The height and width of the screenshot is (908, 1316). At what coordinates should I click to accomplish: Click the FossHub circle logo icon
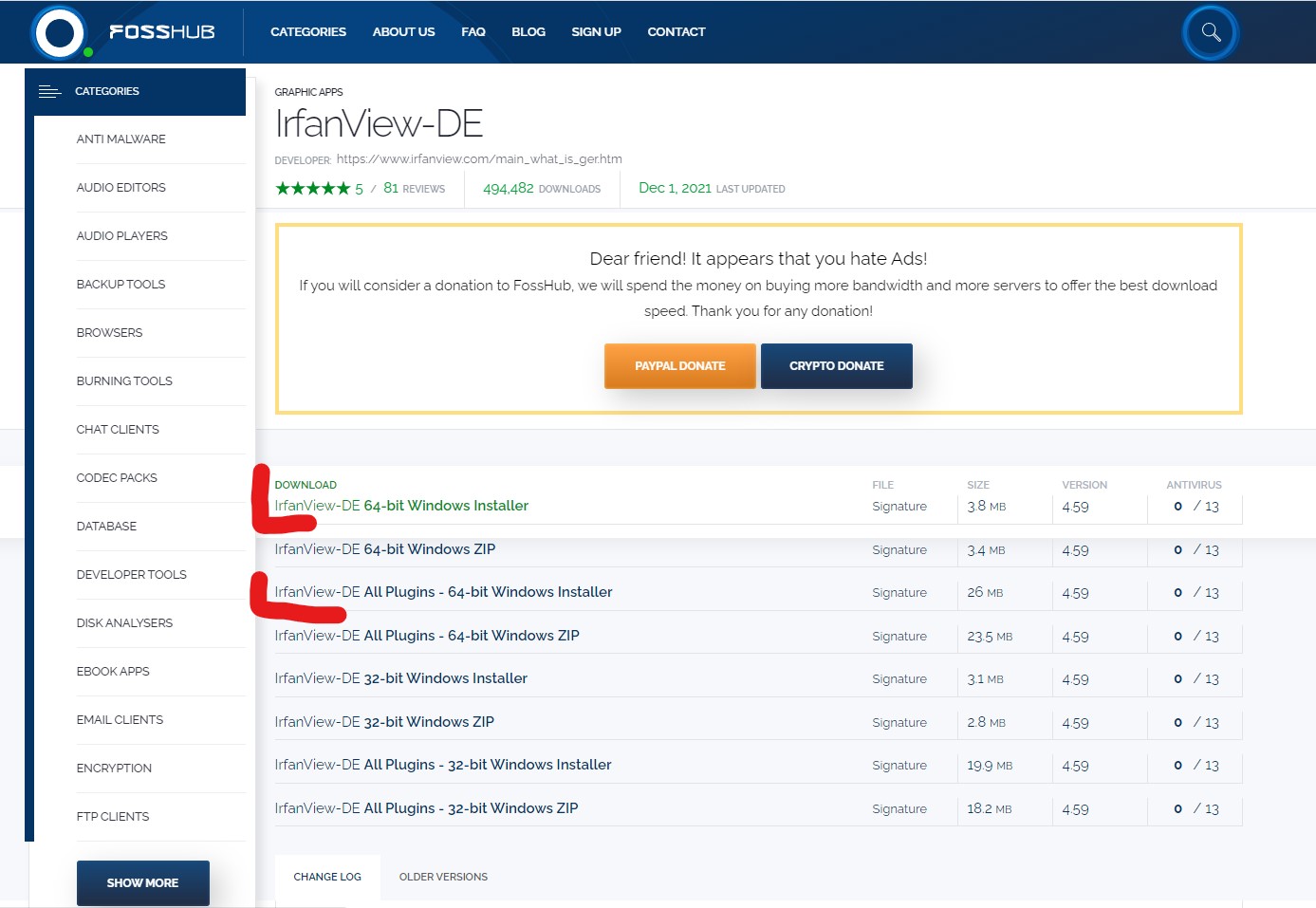tap(59, 33)
